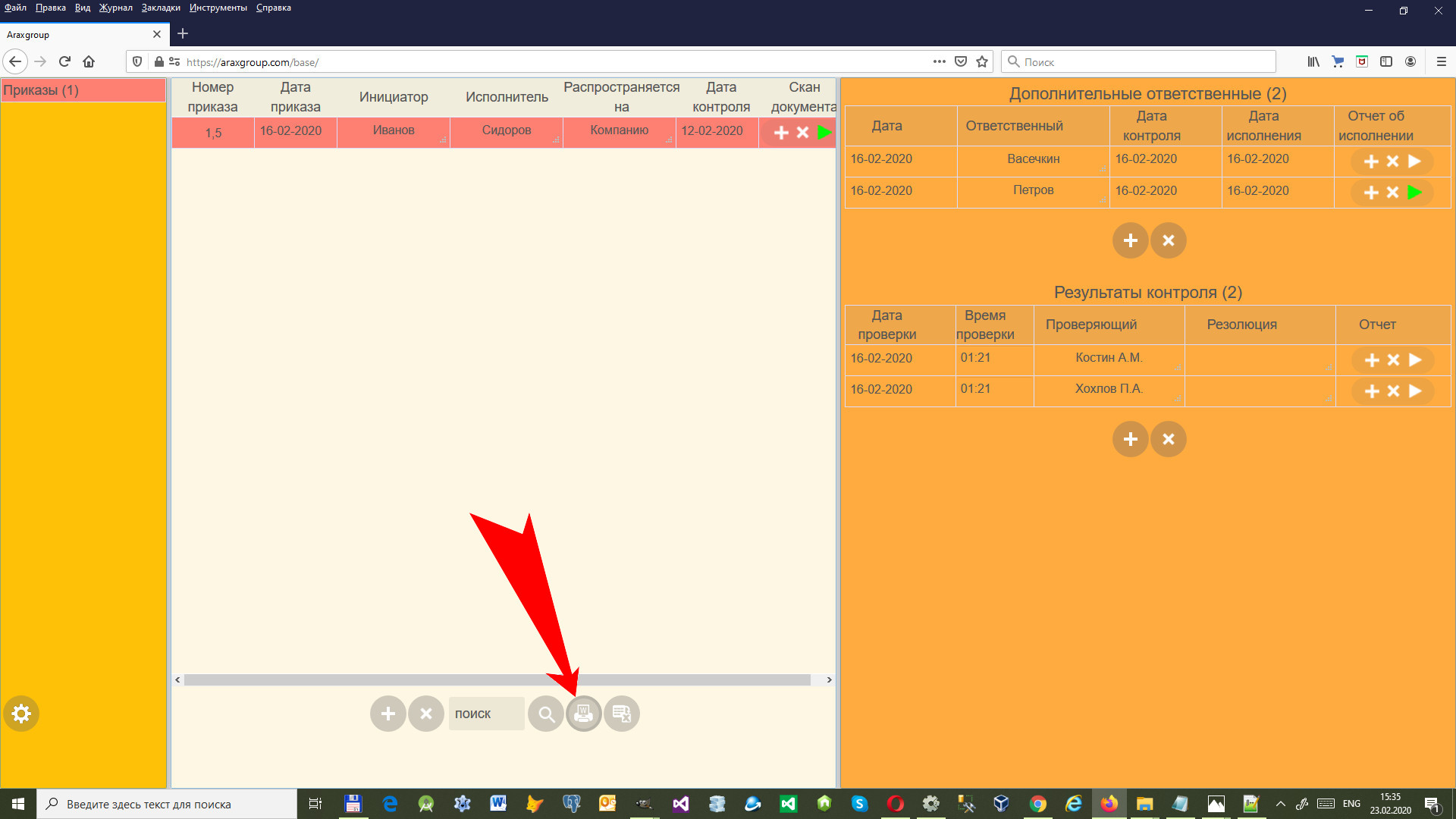Remove the Петров row with its X icon
This screenshot has height=819, width=1456.
(x=1392, y=193)
